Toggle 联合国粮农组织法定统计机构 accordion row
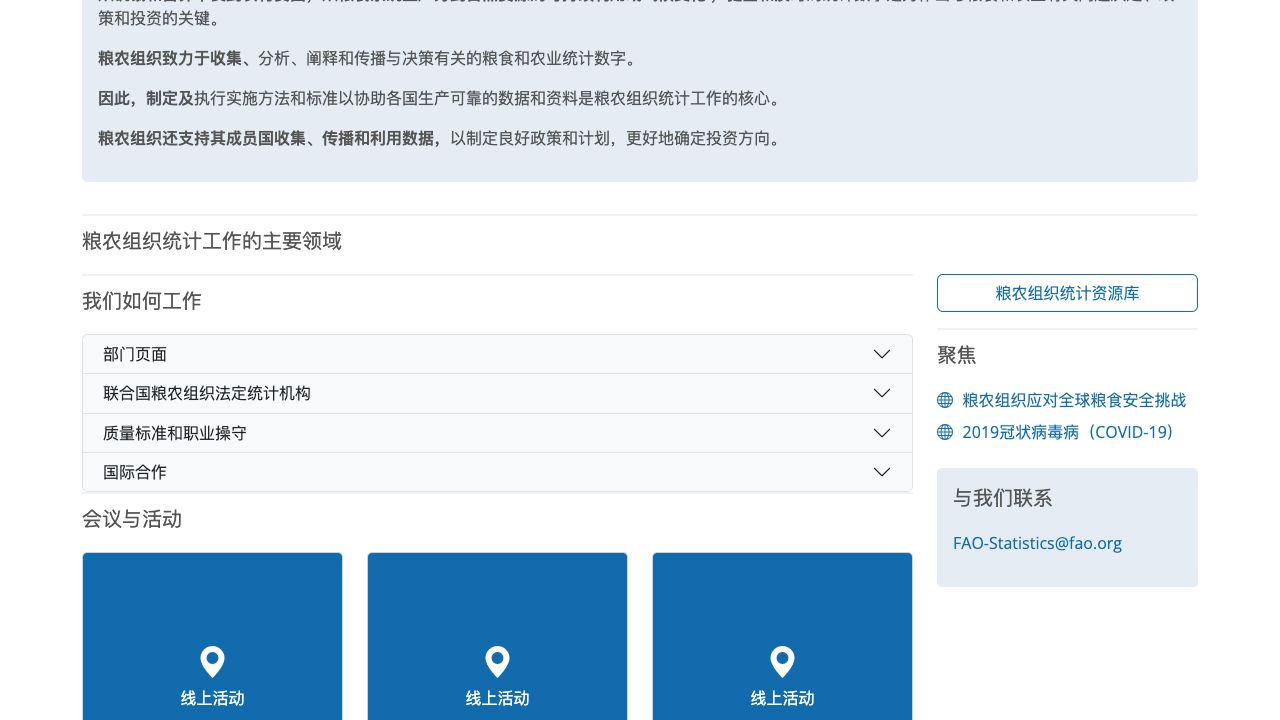The image size is (1280, 720). click(x=207, y=393)
